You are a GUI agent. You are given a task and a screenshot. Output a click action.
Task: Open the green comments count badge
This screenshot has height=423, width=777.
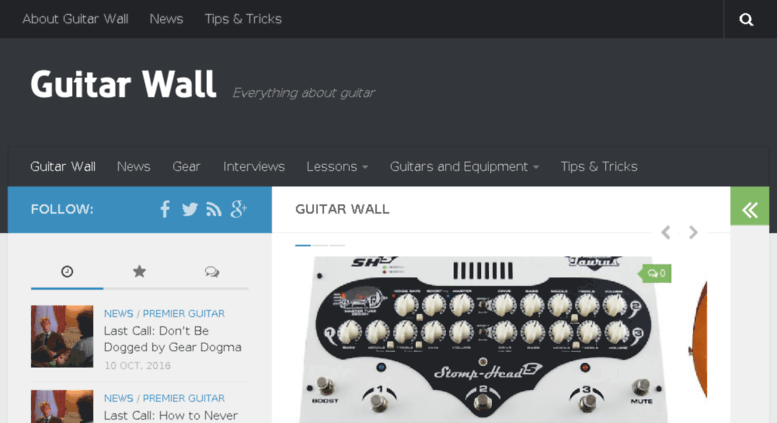coord(657,273)
